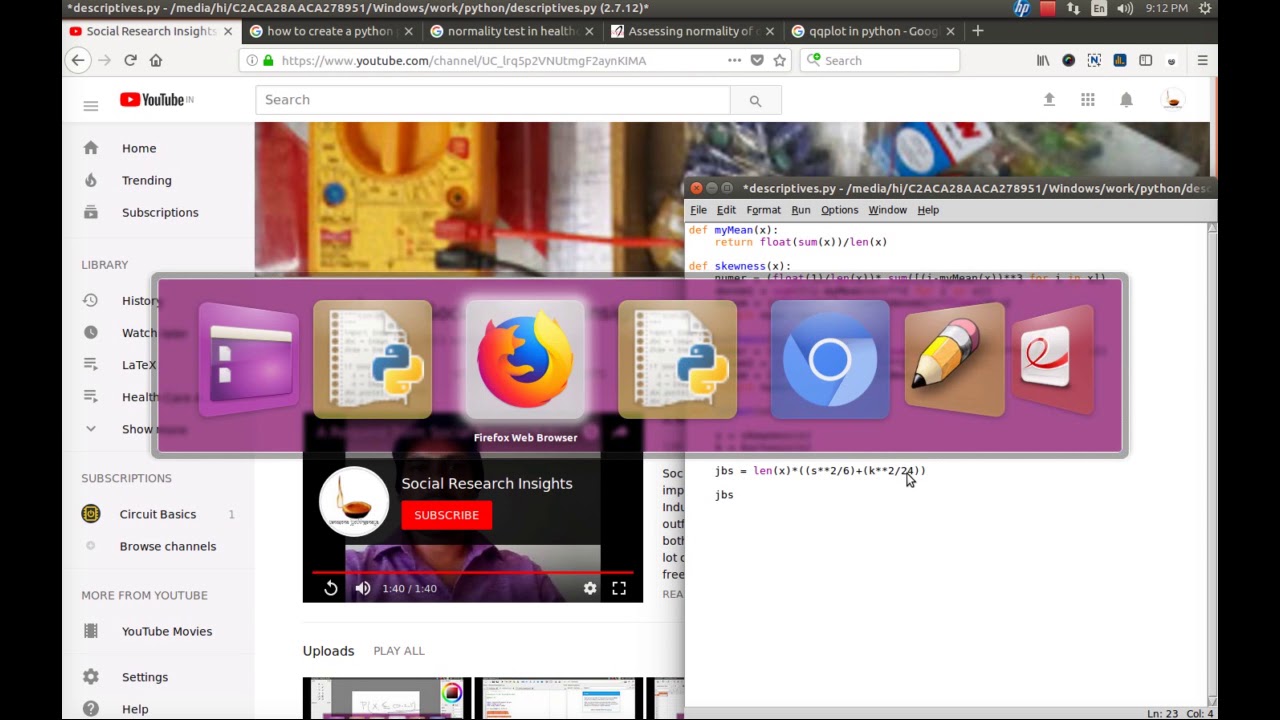Mute the trailer video volume

click(363, 588)
